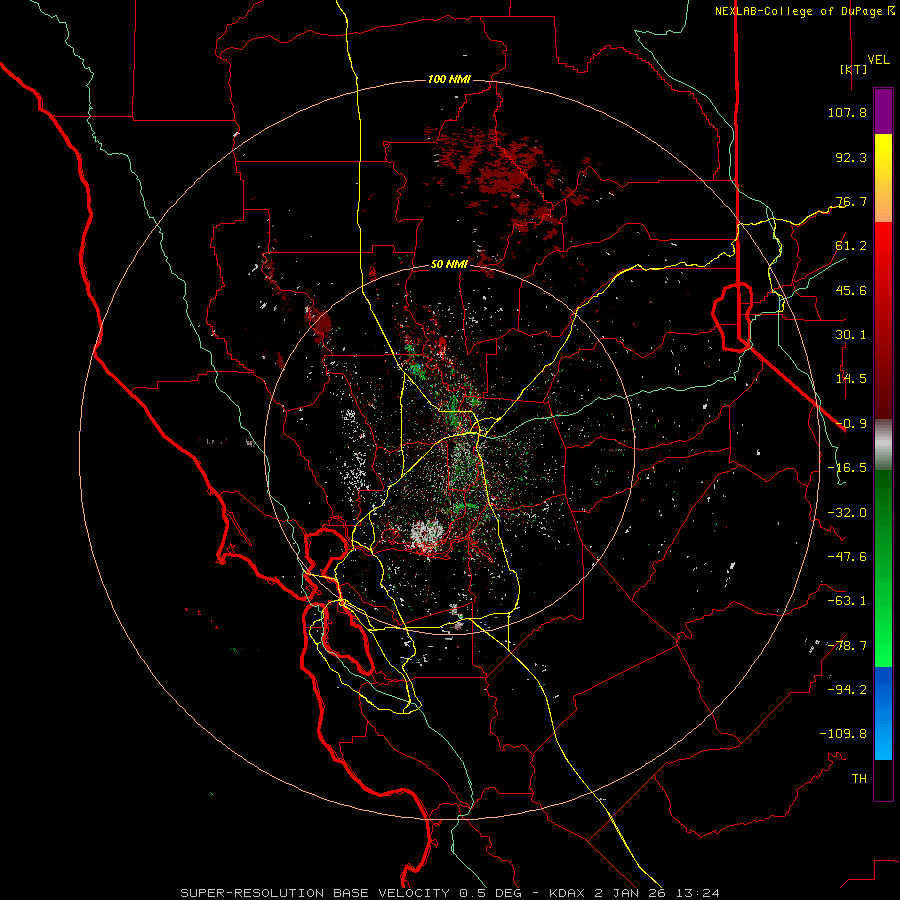Click the 50 NMI range ring label
This screenshot has width=900, height=900.
(449, 265)
